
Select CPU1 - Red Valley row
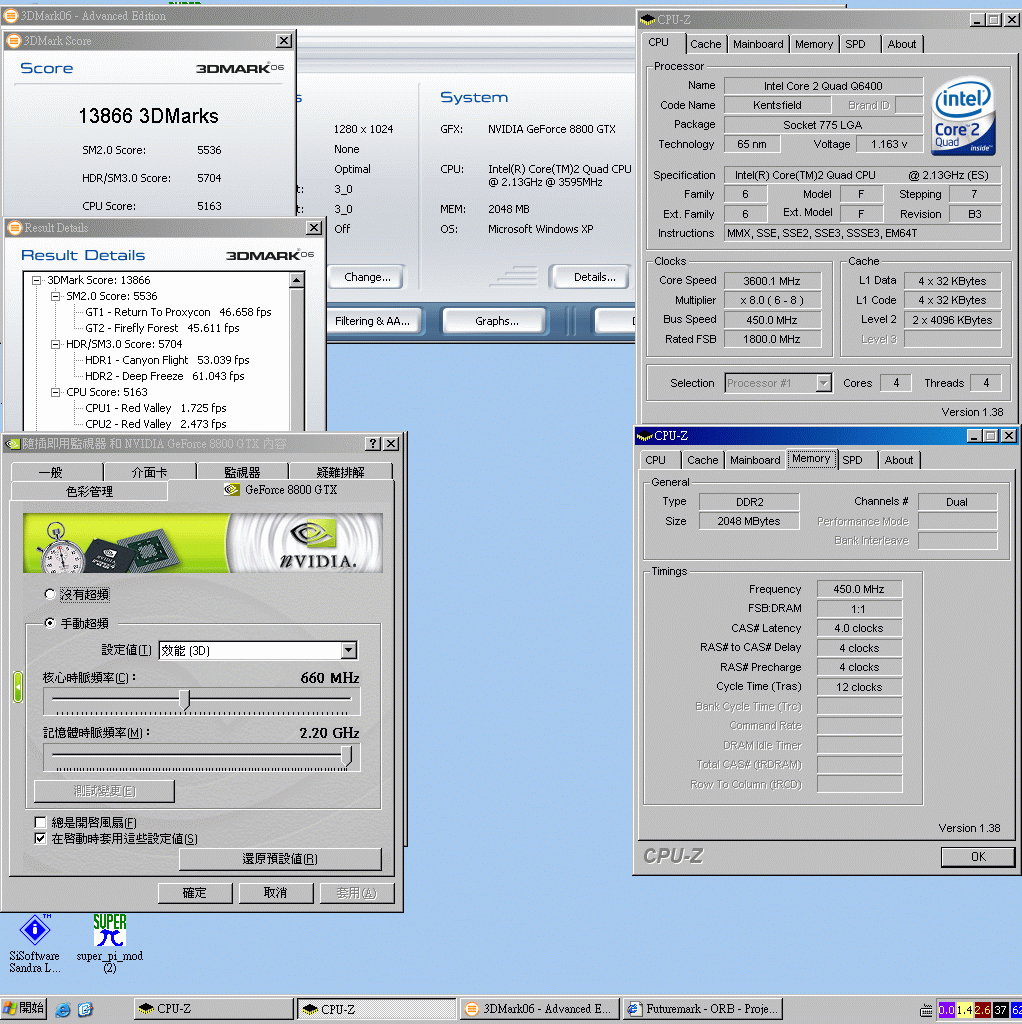(155, 408)
